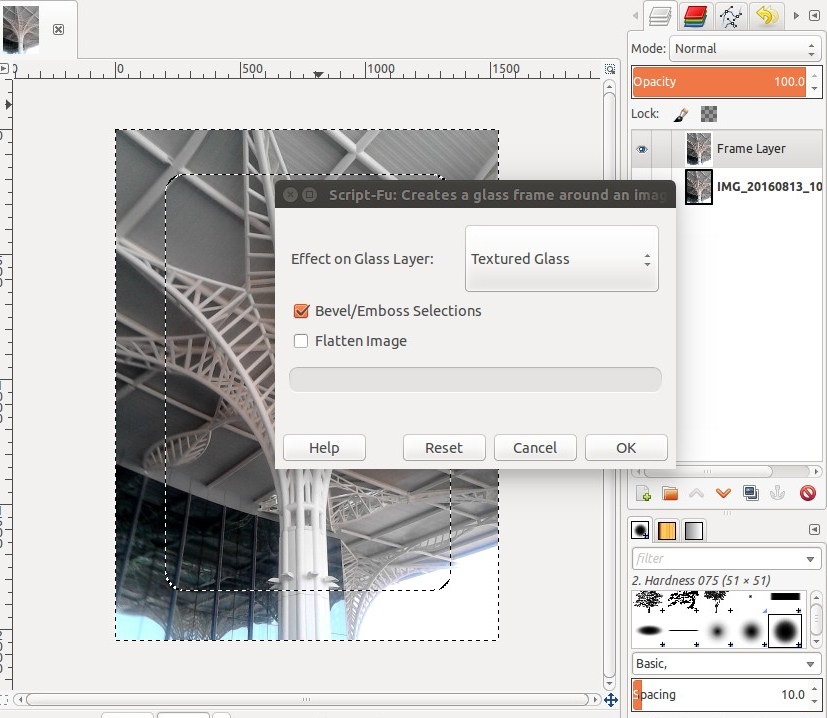Close the Script-Fu dialog window
827x718 pixels.
tap(290, 195)
